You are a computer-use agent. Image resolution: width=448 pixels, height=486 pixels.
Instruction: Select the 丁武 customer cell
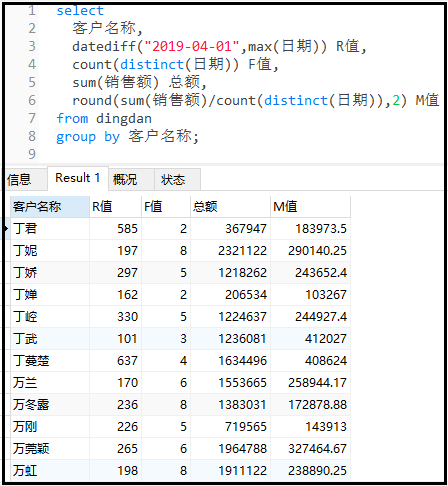(50, 339)
